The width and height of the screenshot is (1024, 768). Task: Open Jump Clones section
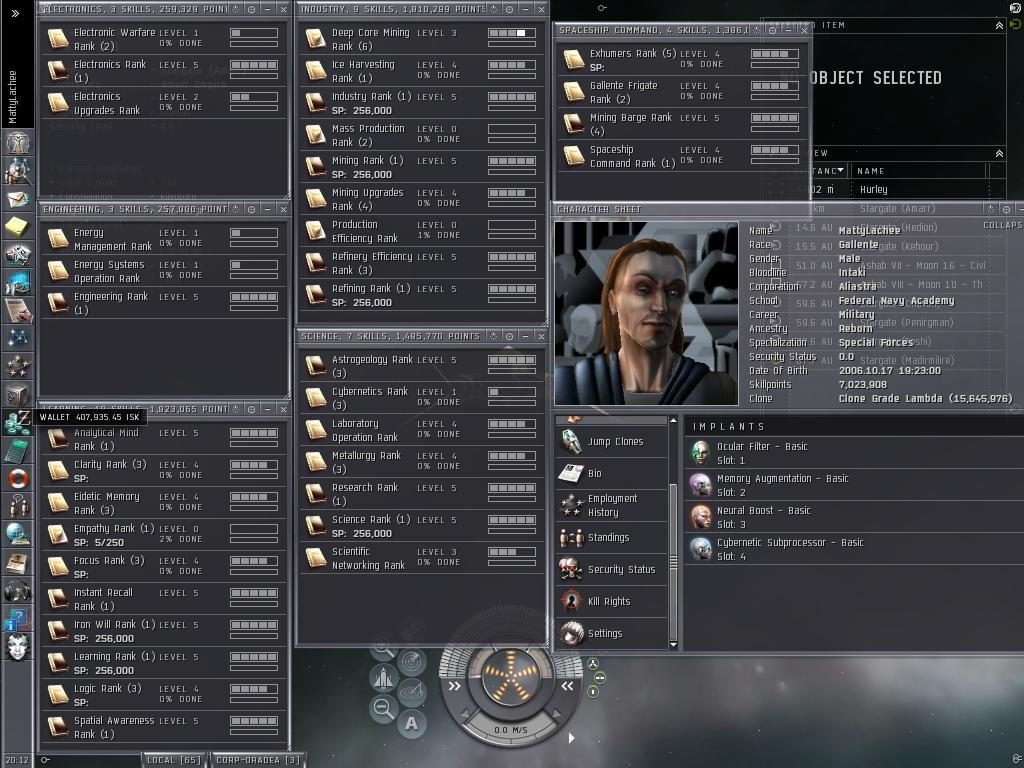[x=611, y=441]
